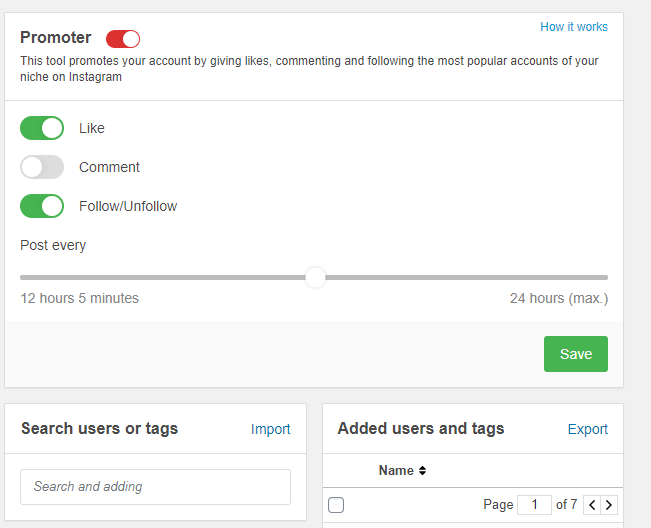651x528 pixels.
Task: Go to the previous page using the left chevron
Action: [x=592, y=505]
